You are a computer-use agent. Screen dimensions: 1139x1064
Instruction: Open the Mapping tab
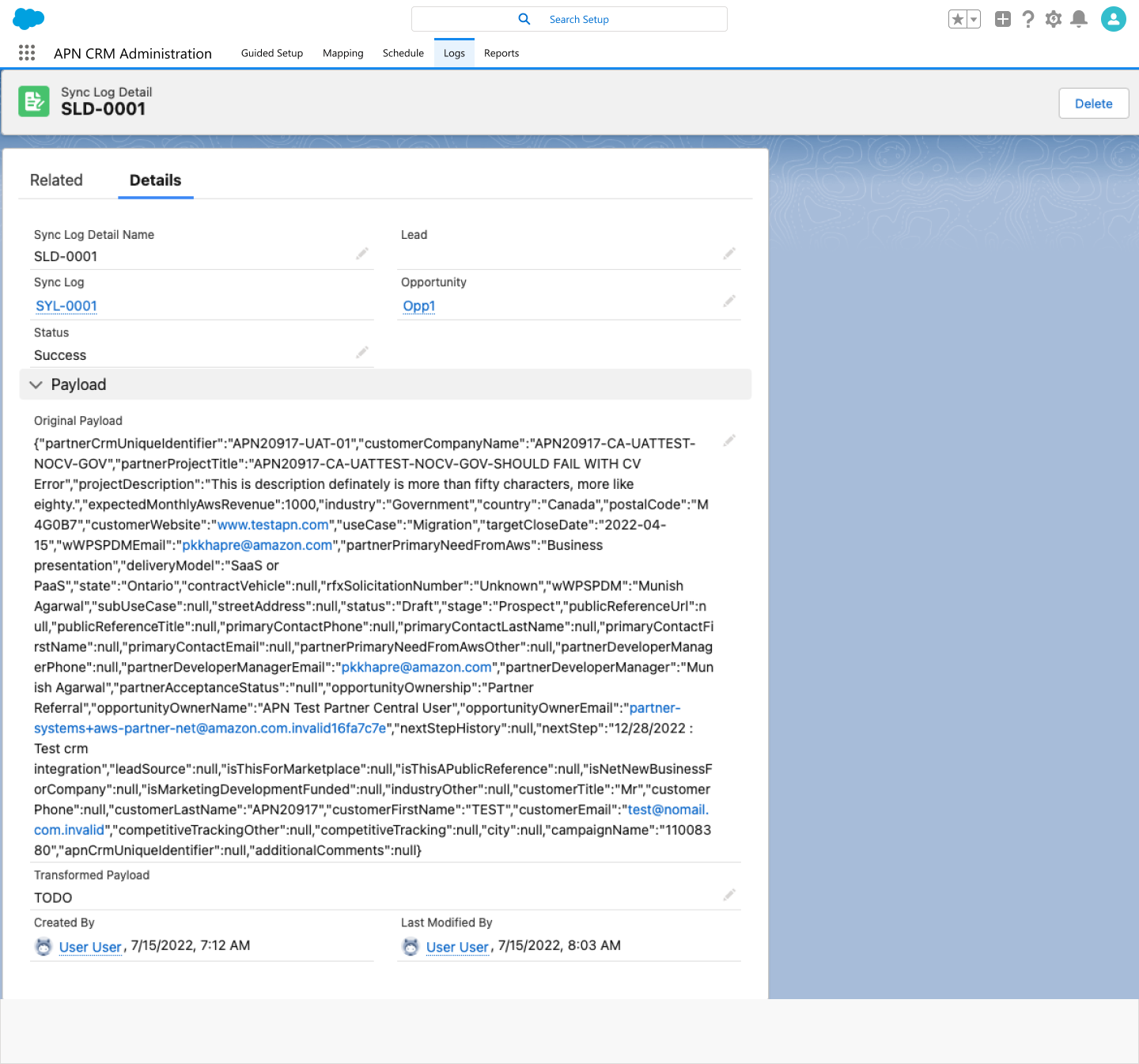pos(343,53)
